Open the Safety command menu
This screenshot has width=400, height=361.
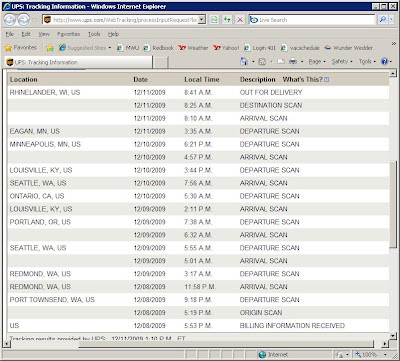click(342, 62)
